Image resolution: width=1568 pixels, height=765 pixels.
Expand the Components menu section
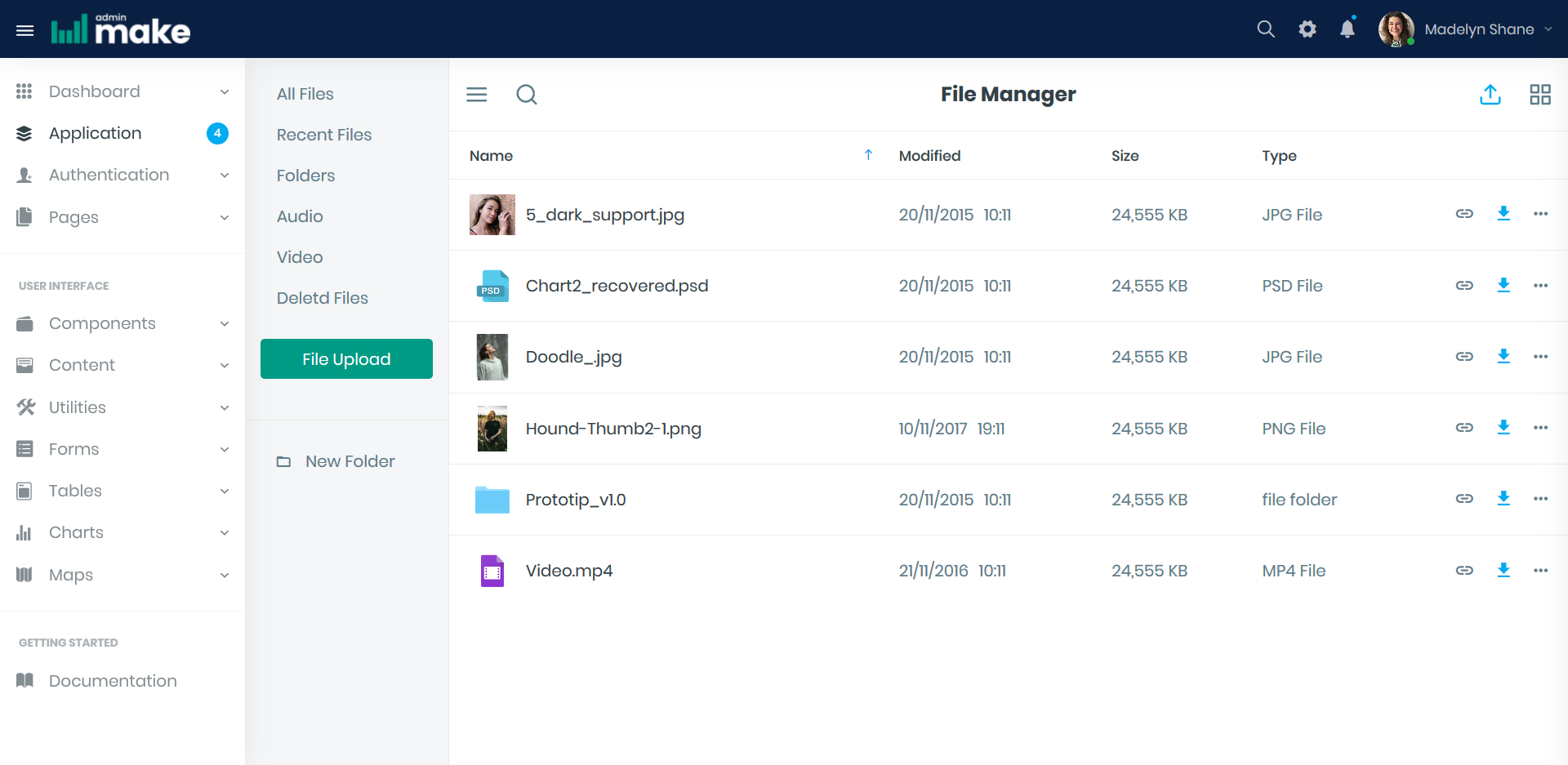(x=122, y=323)
